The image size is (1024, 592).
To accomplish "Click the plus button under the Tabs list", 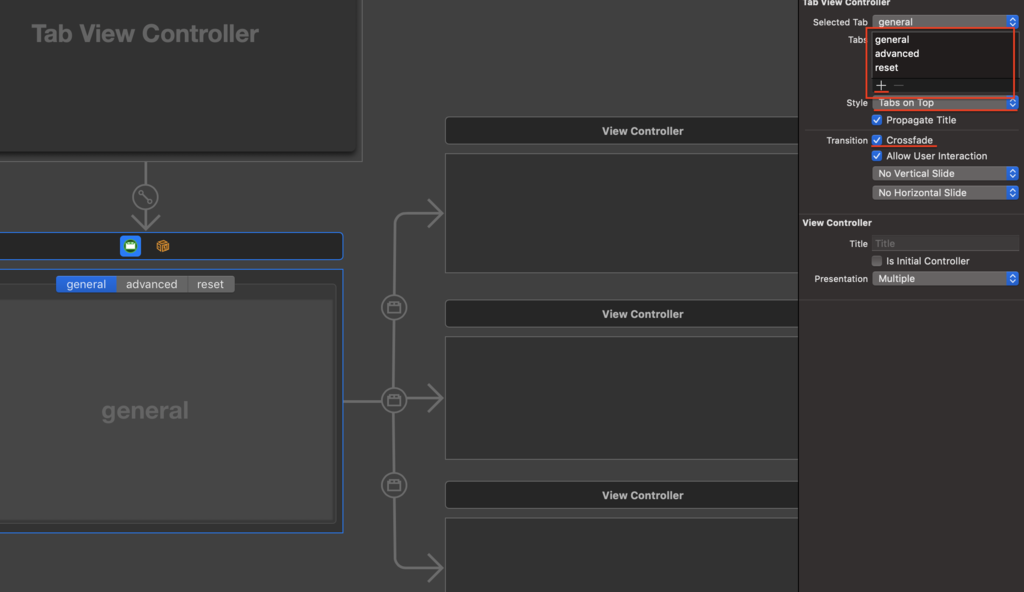I will tap(881, 86).
